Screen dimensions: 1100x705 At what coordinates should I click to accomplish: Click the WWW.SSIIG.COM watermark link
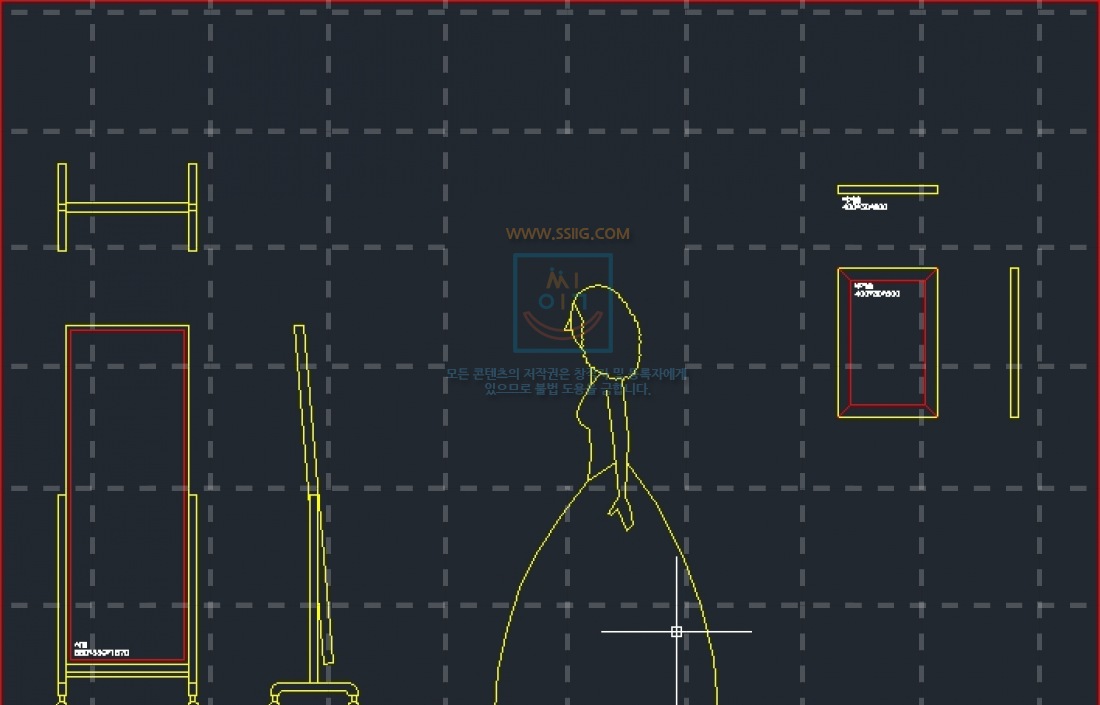567,234
